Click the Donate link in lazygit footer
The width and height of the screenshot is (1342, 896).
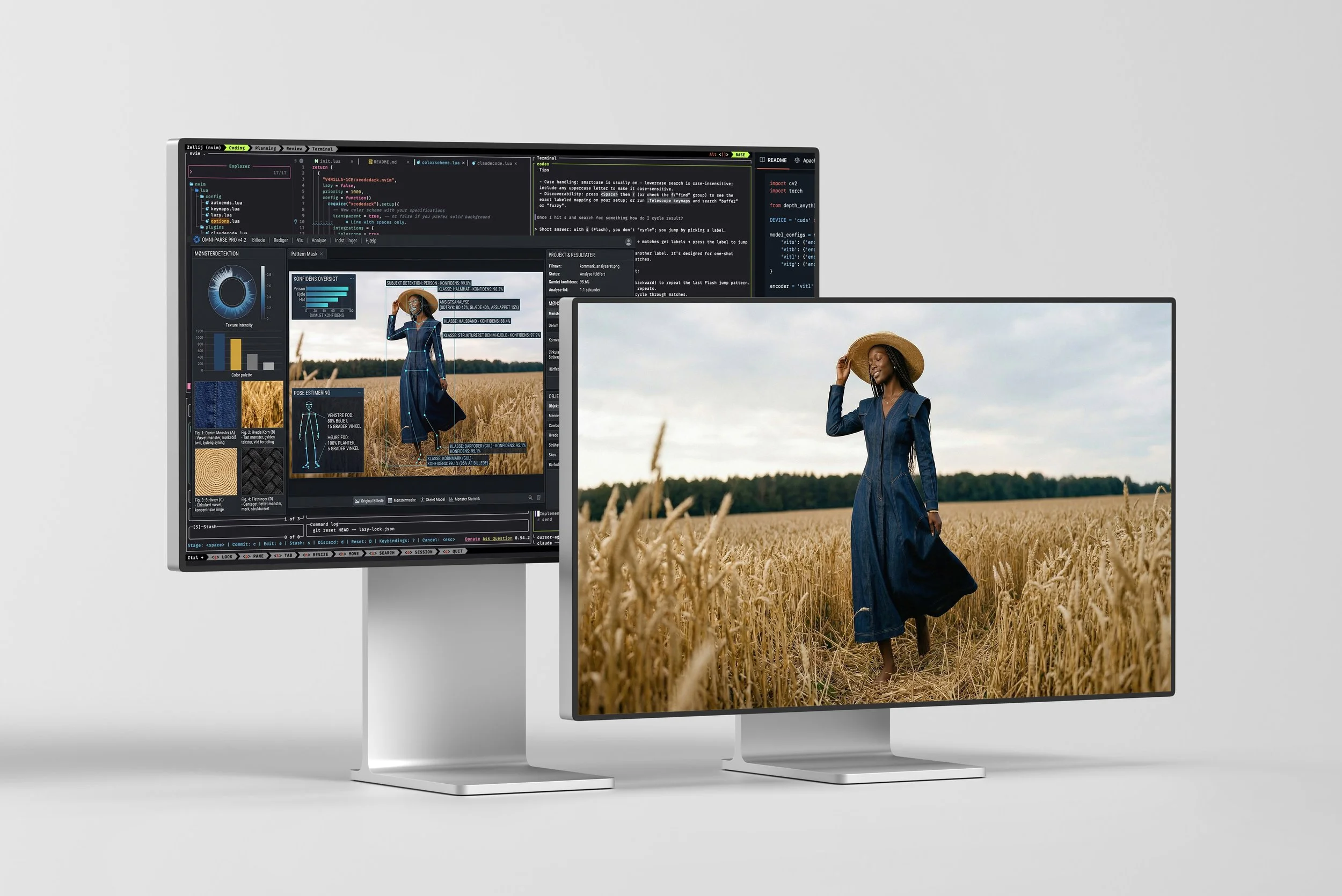(x=472, y=539)
